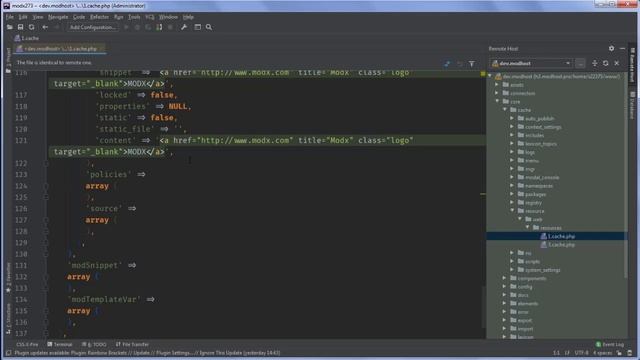Open the Event Log tool window
Screen dimensions: 640x360
click(610, 344)
